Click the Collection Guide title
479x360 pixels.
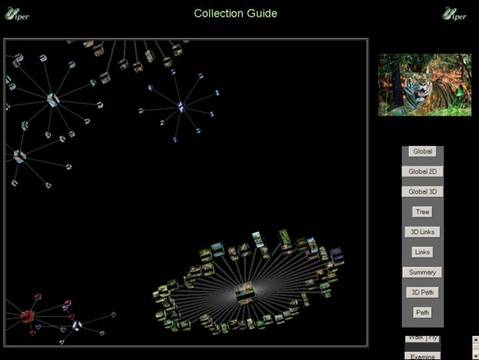(235, 13)
